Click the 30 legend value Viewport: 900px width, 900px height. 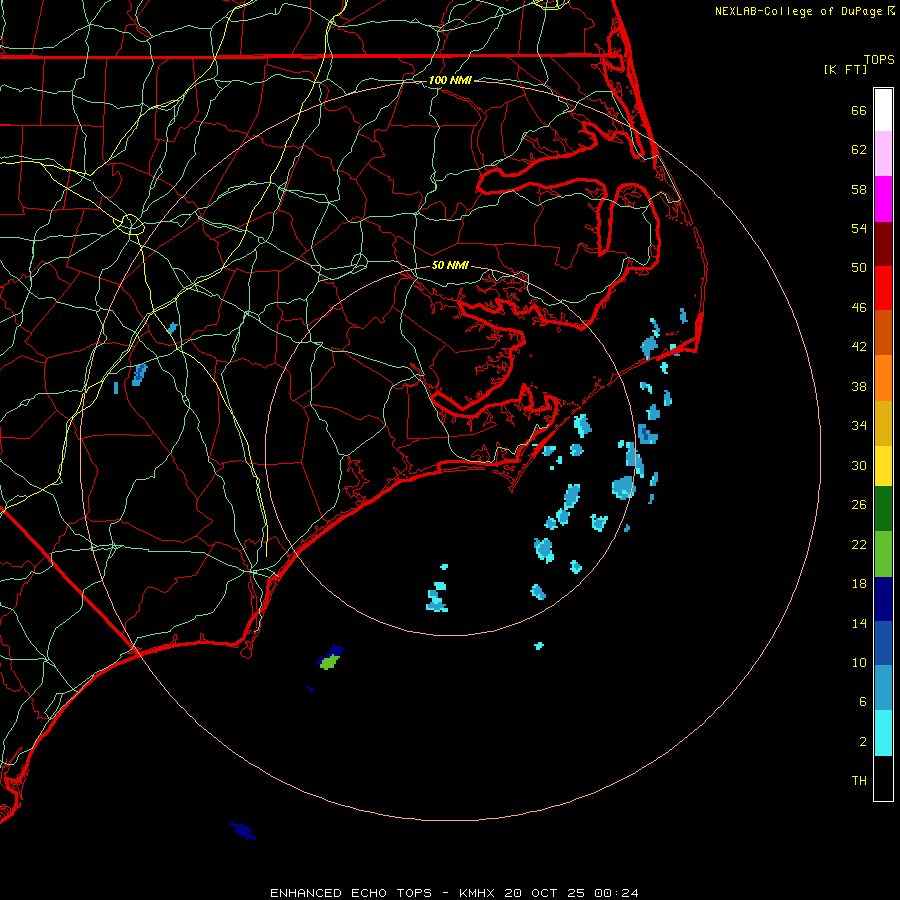click(x=859, y=465)
